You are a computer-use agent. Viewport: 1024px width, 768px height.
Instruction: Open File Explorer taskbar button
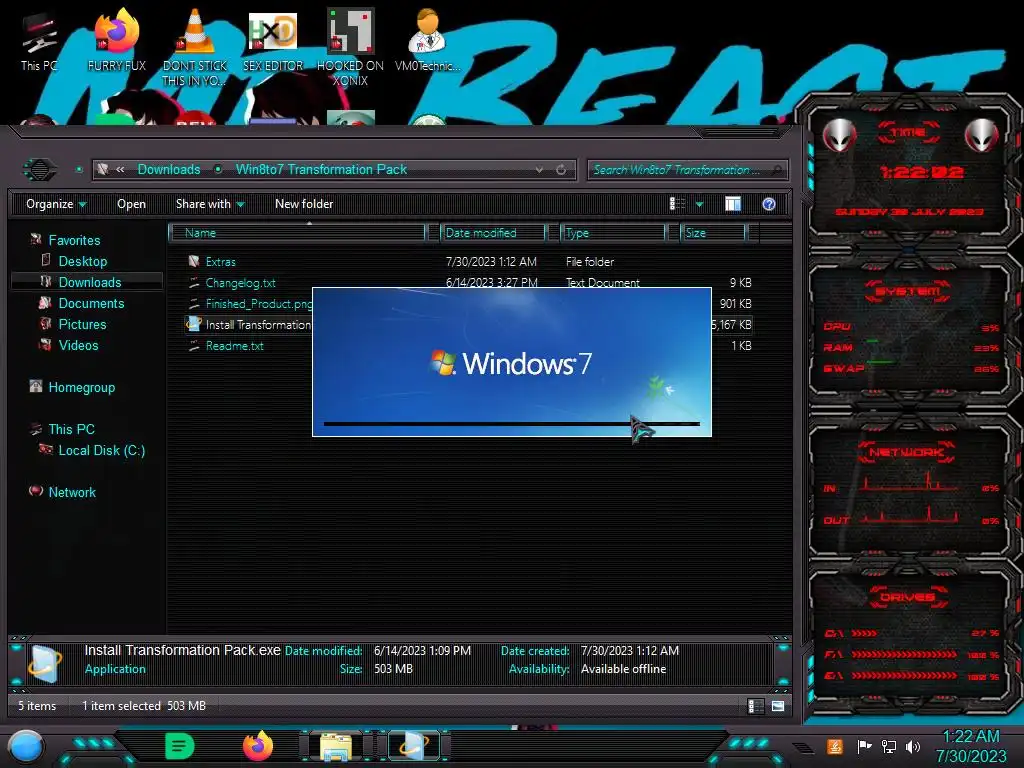click(x=336, y=746)
